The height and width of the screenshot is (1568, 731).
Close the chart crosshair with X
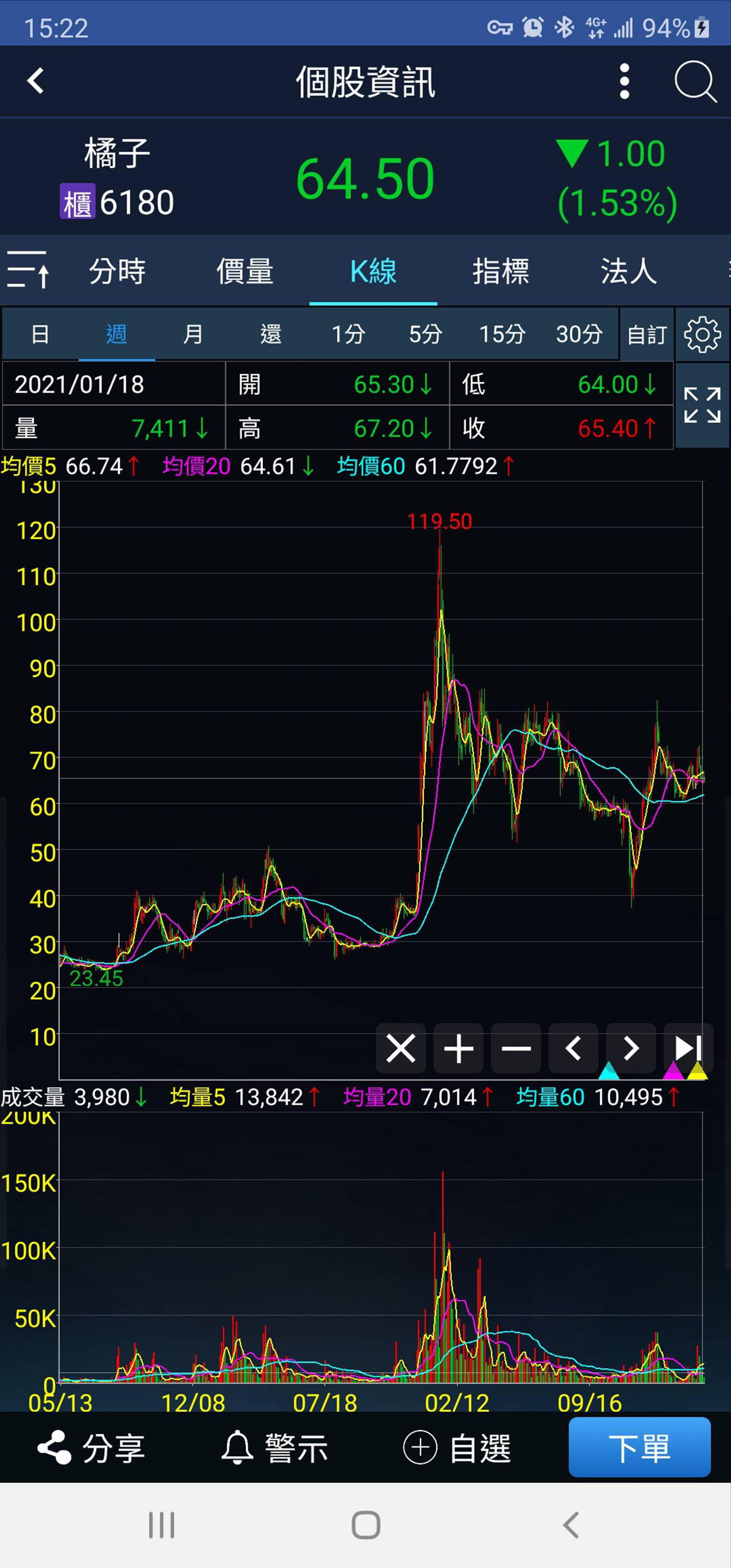[401, 1048]
